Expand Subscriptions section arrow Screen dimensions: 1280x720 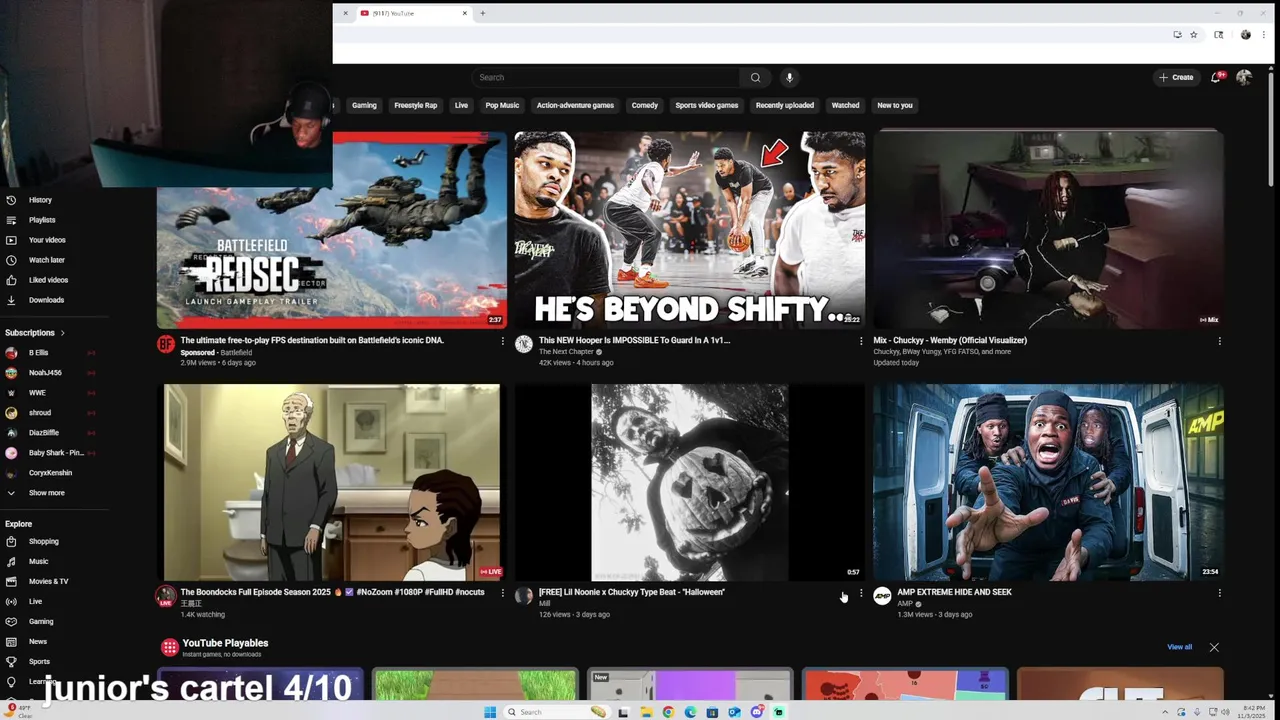[x=62, y=333]
